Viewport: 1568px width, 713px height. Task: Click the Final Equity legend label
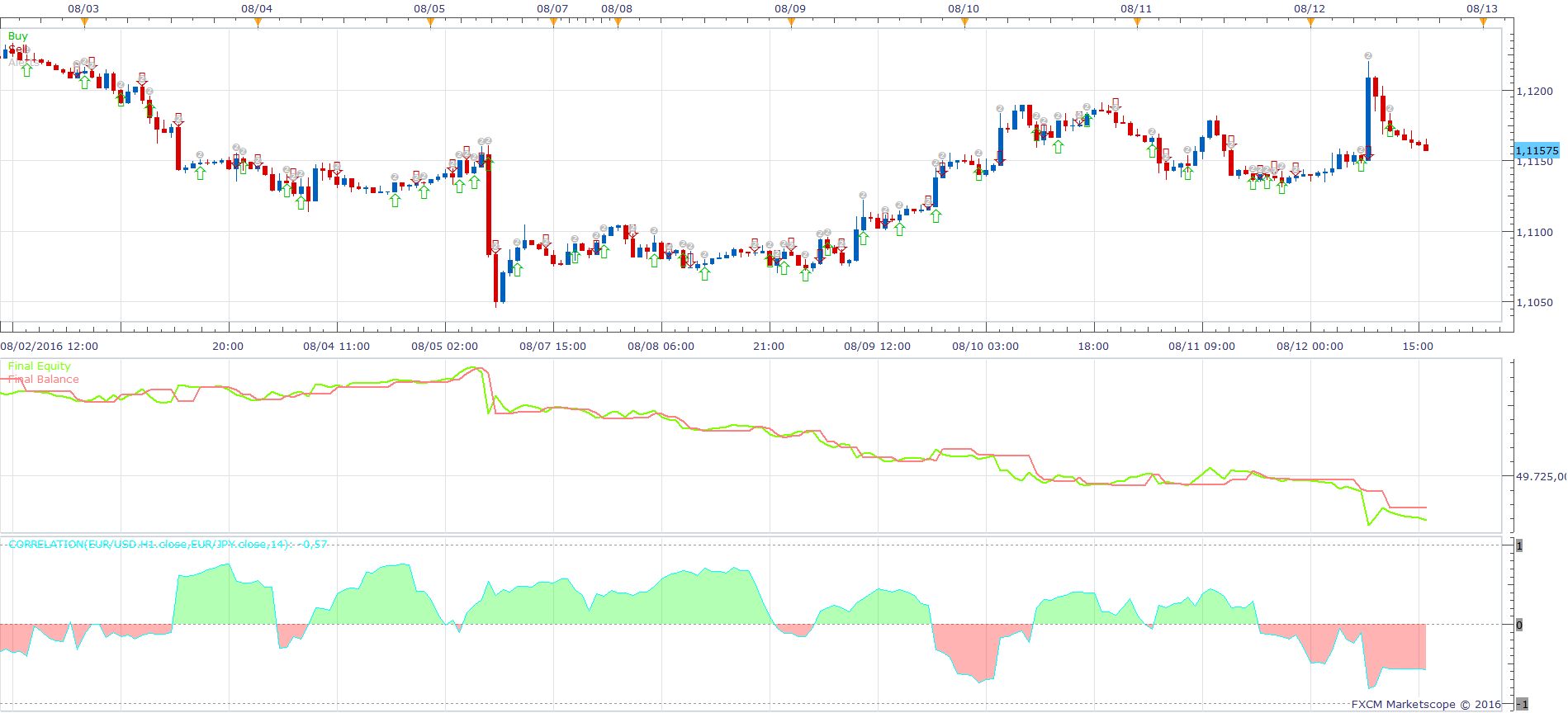point(39,366)
